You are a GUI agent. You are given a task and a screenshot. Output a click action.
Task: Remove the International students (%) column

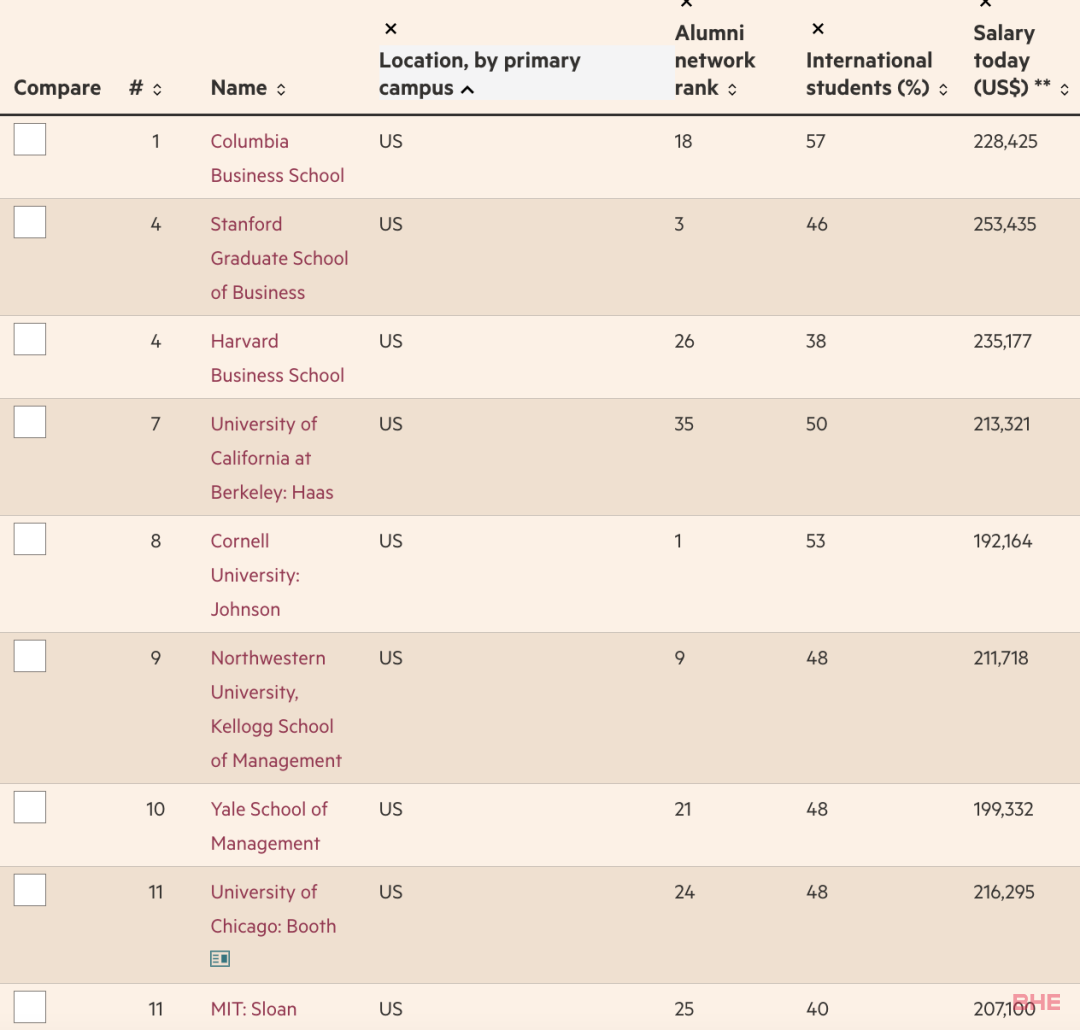[x=818, y=29]
